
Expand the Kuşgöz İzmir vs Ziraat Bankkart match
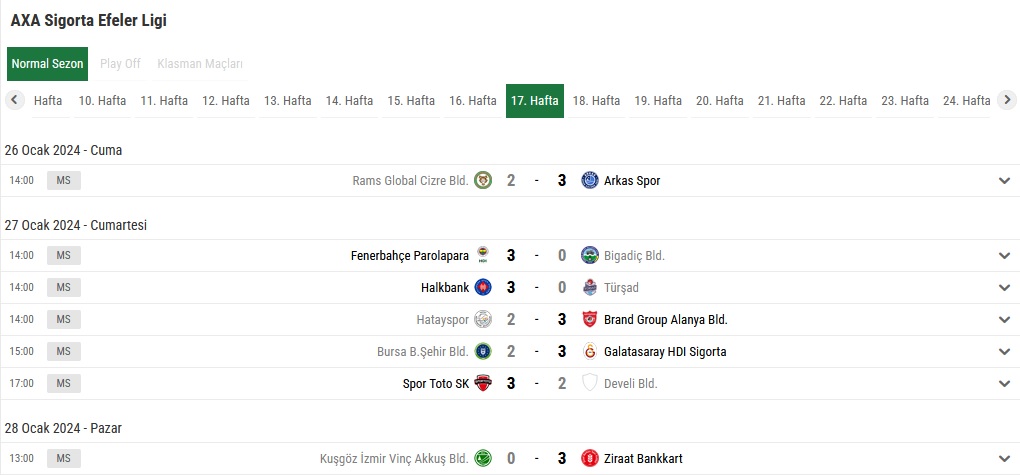pos(1004,459)
